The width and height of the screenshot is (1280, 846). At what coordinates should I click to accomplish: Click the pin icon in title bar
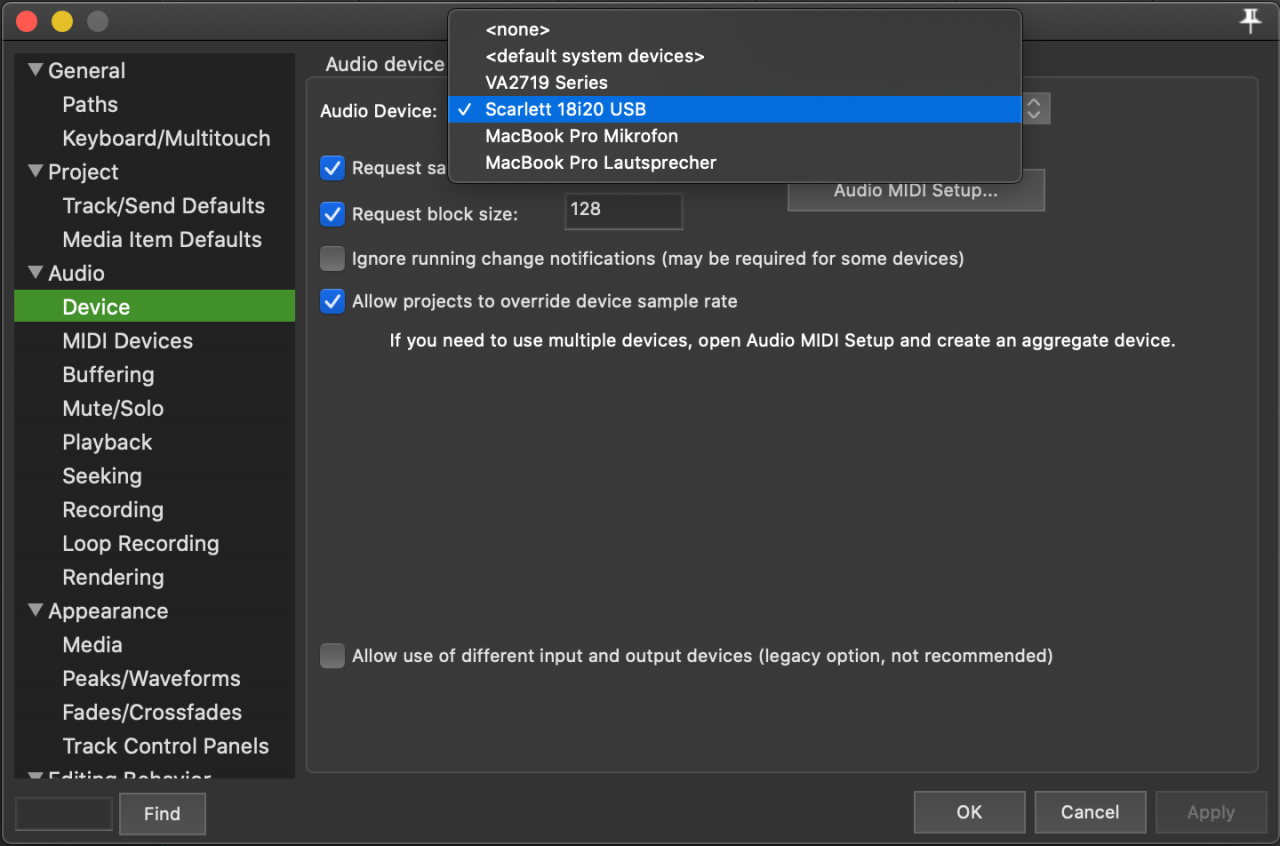pyautogui.click(x=1250, y=21)
